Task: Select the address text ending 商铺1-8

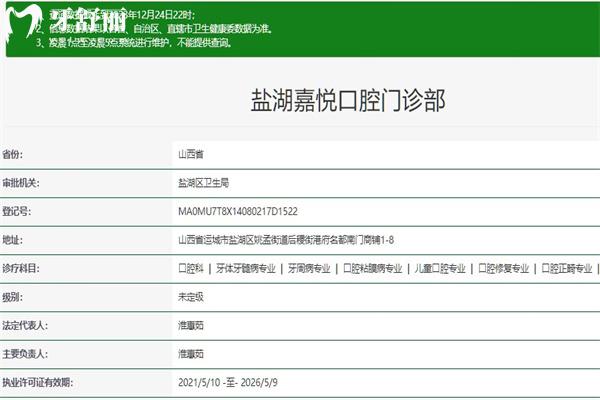Action: (286, 240)
